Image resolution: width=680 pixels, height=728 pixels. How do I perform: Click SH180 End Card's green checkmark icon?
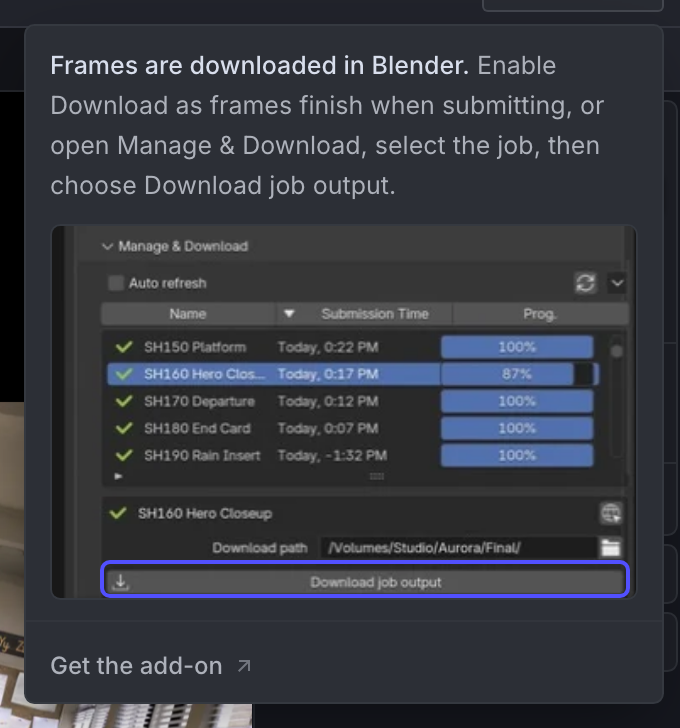[x=124, y=428]
